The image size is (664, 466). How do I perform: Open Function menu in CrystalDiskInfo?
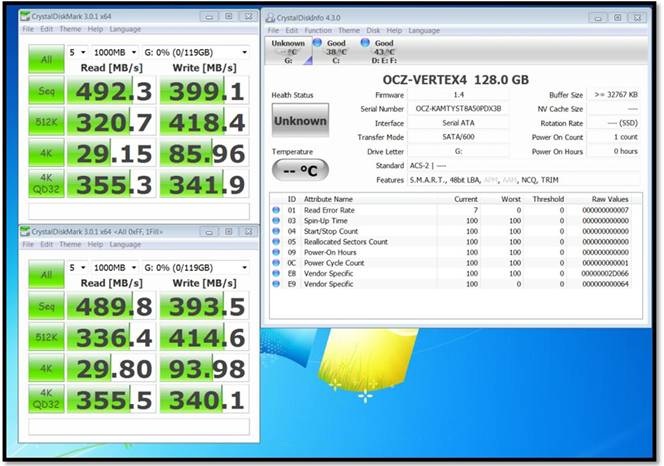pyautogui.click(x=318, y=31)
